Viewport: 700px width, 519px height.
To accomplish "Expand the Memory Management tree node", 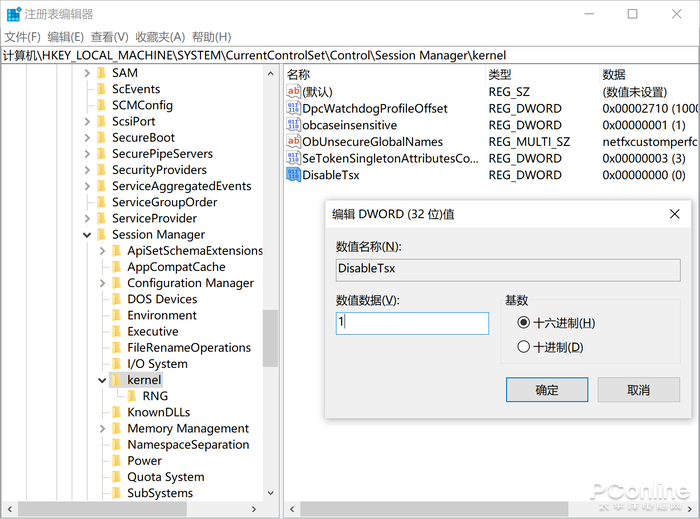I will [102, 428].
